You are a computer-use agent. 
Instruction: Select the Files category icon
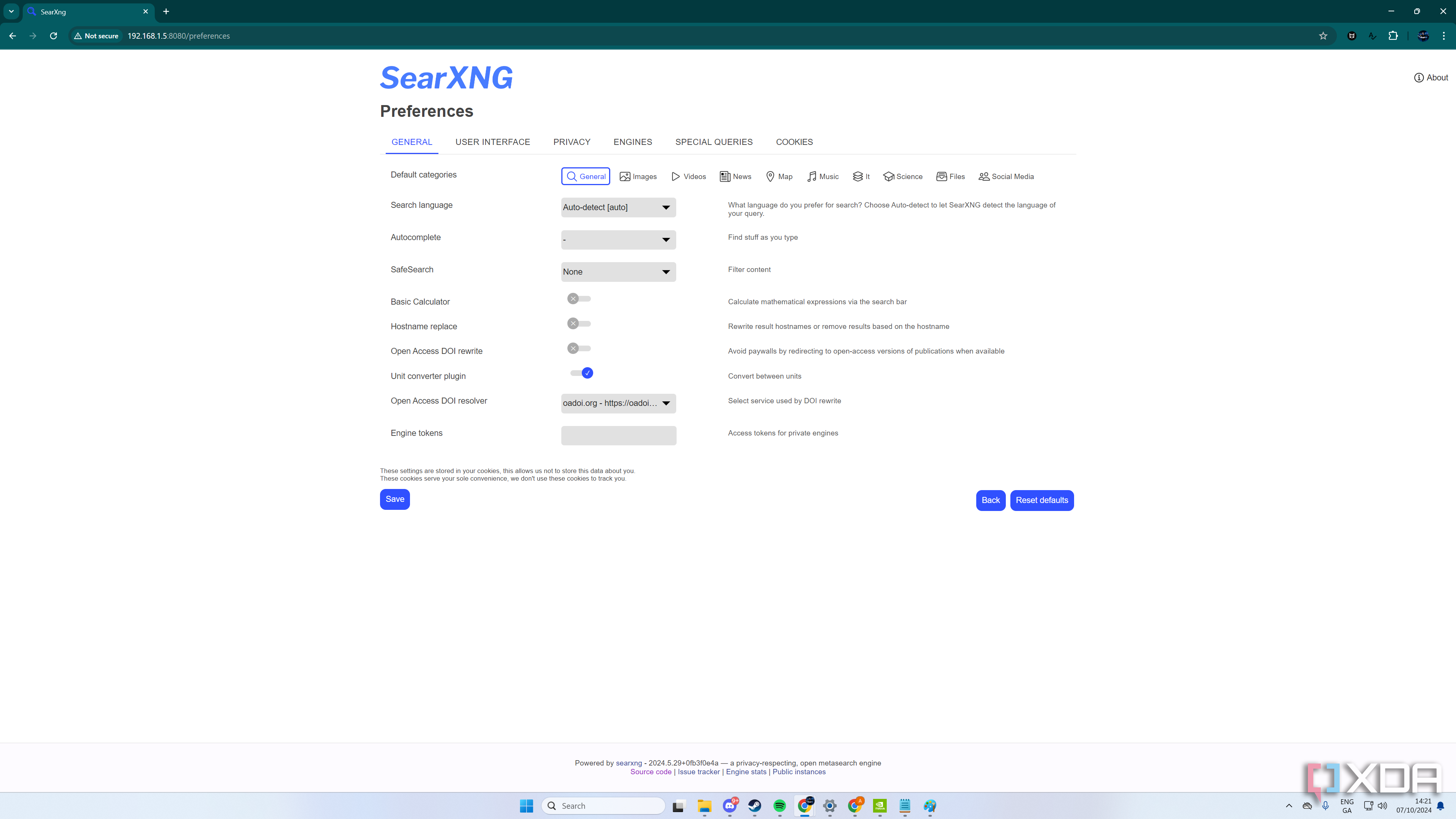point(941,176)
